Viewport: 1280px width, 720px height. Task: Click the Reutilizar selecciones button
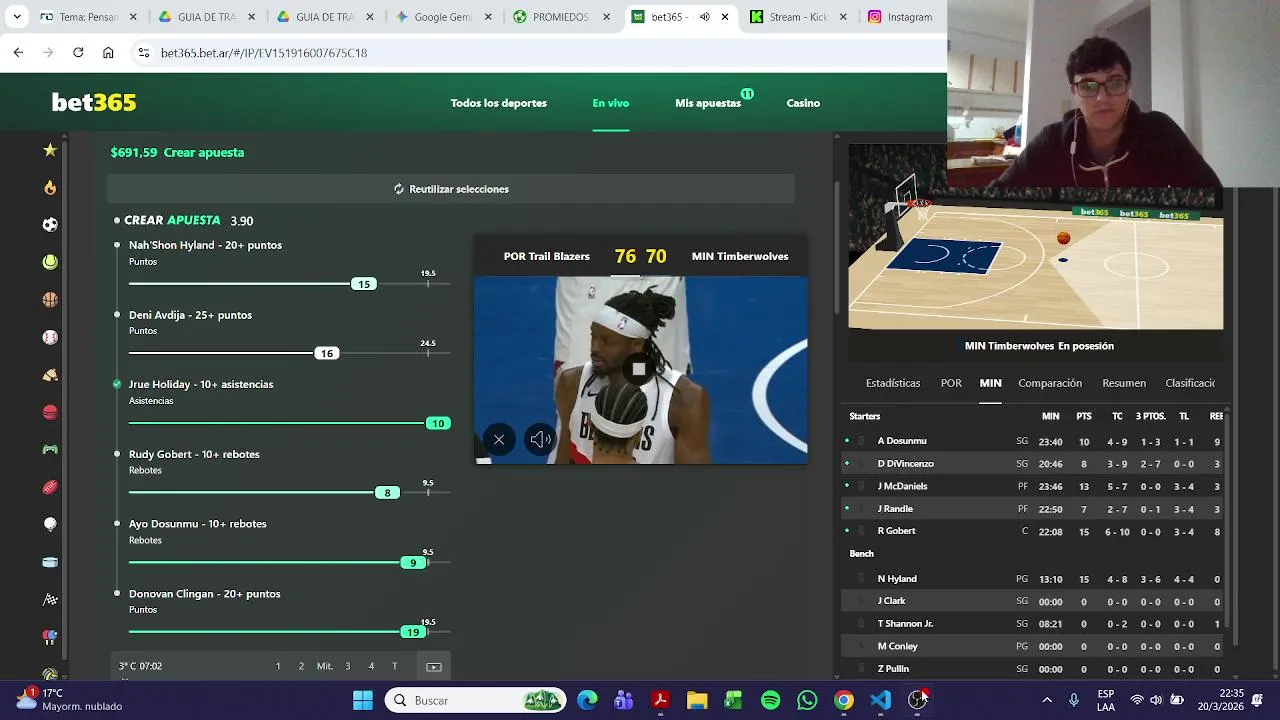(451, 189)
